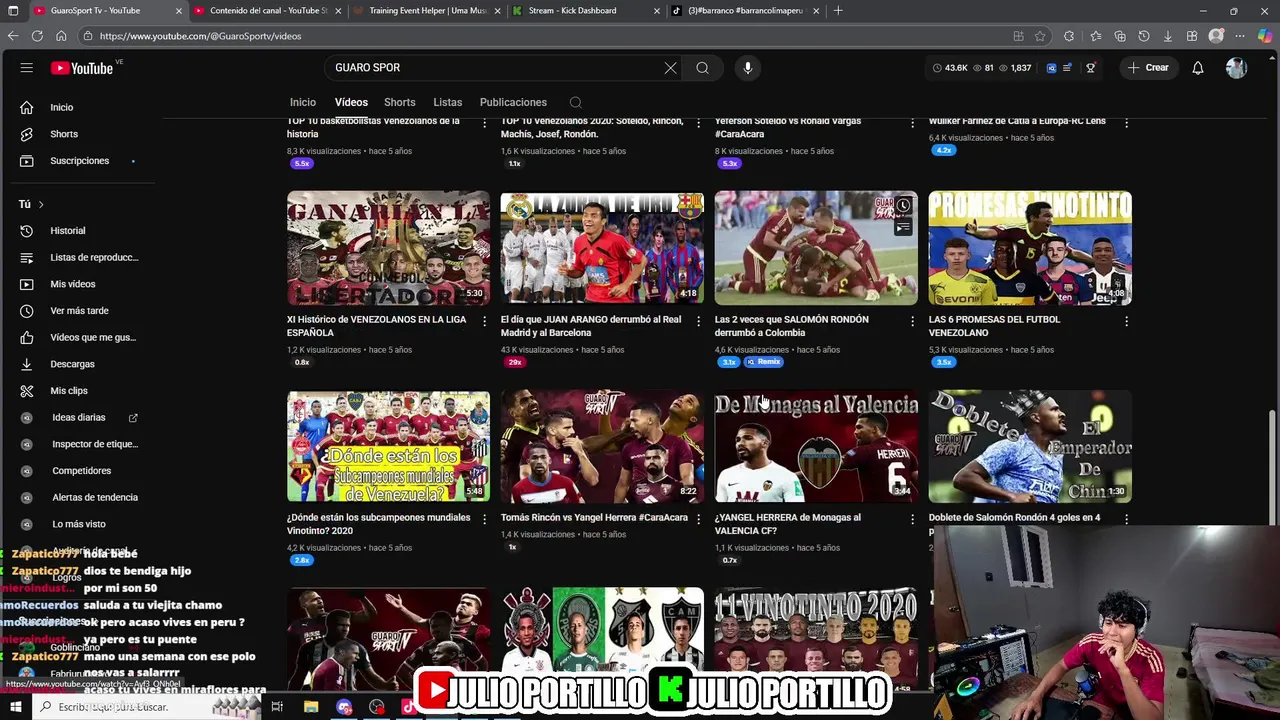
Task: Open browser History clock icon
Action: [1144, 36]
